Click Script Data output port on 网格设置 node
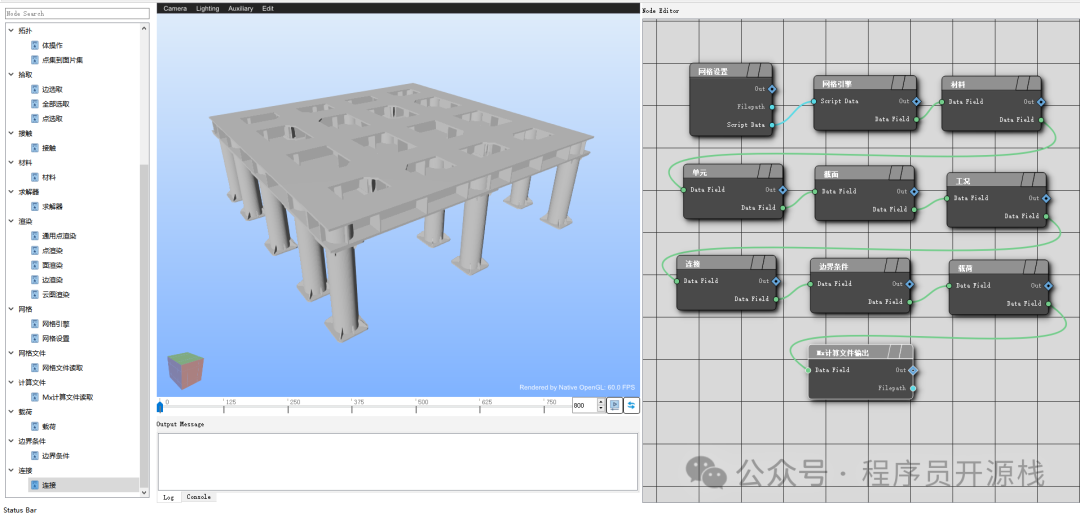 coord(772,125)
